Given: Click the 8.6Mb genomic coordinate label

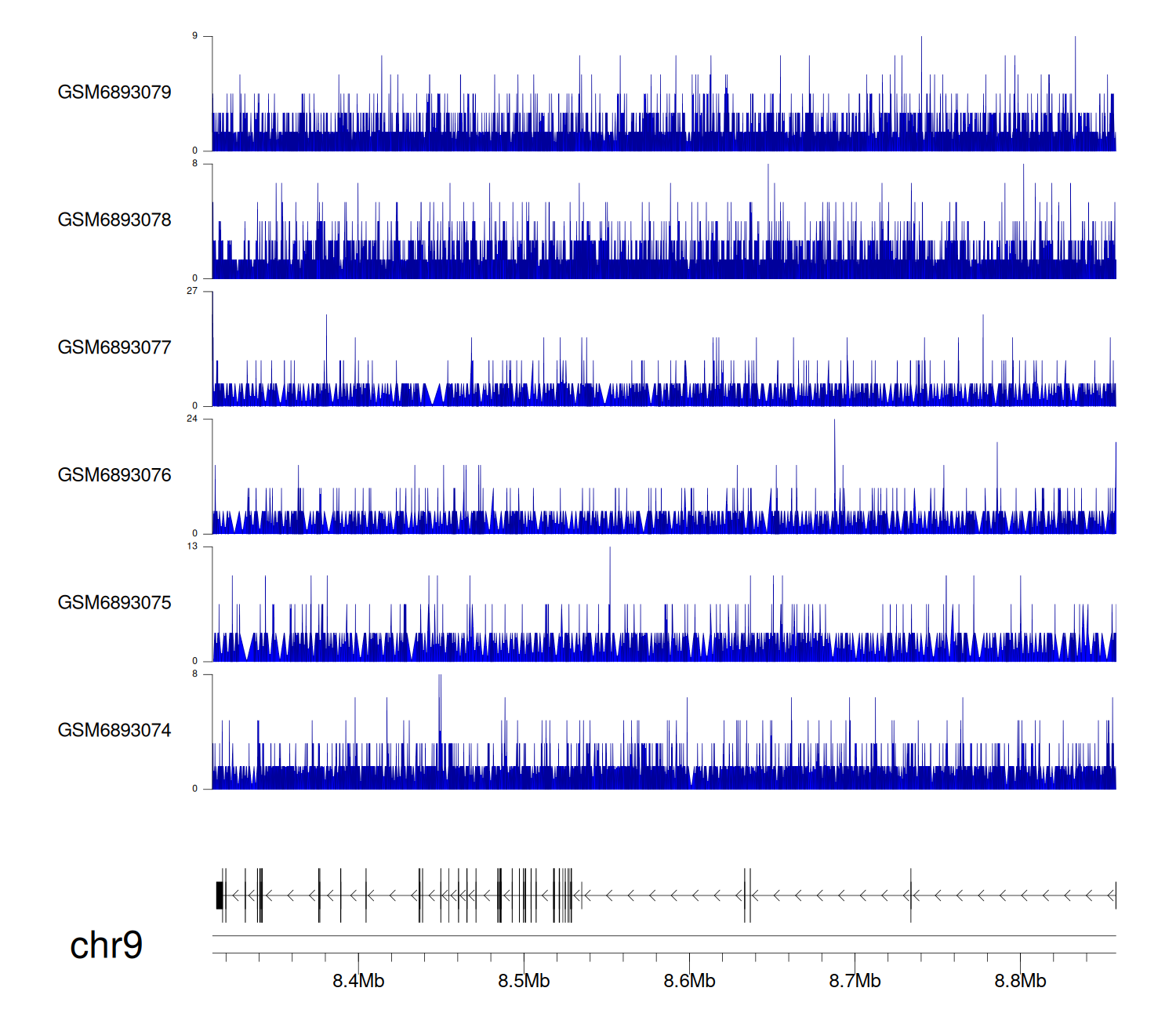Looking at the screenshot, I should (689, 981).
